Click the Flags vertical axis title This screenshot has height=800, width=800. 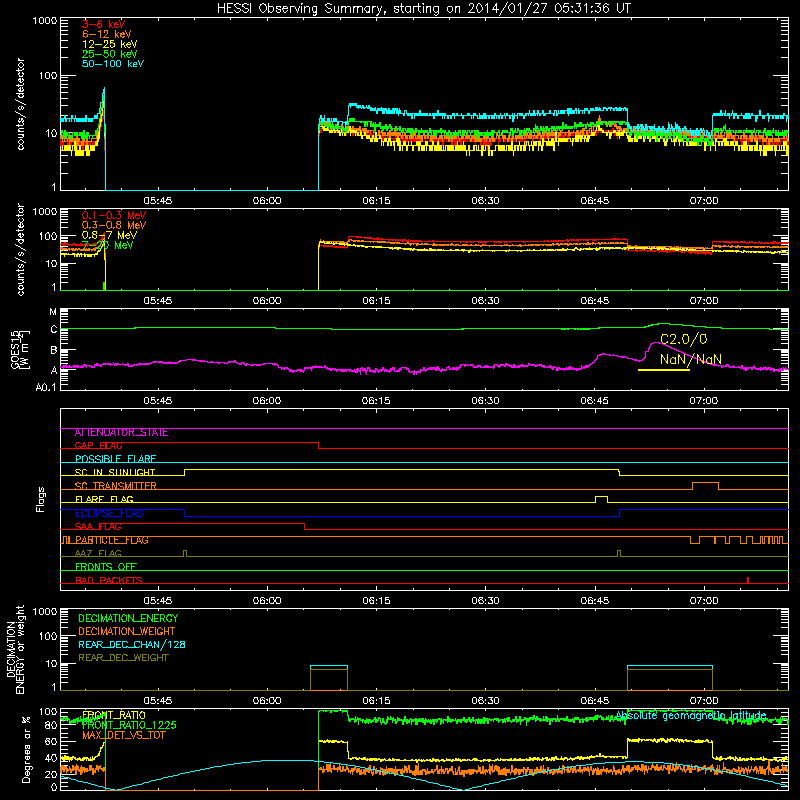41,499
